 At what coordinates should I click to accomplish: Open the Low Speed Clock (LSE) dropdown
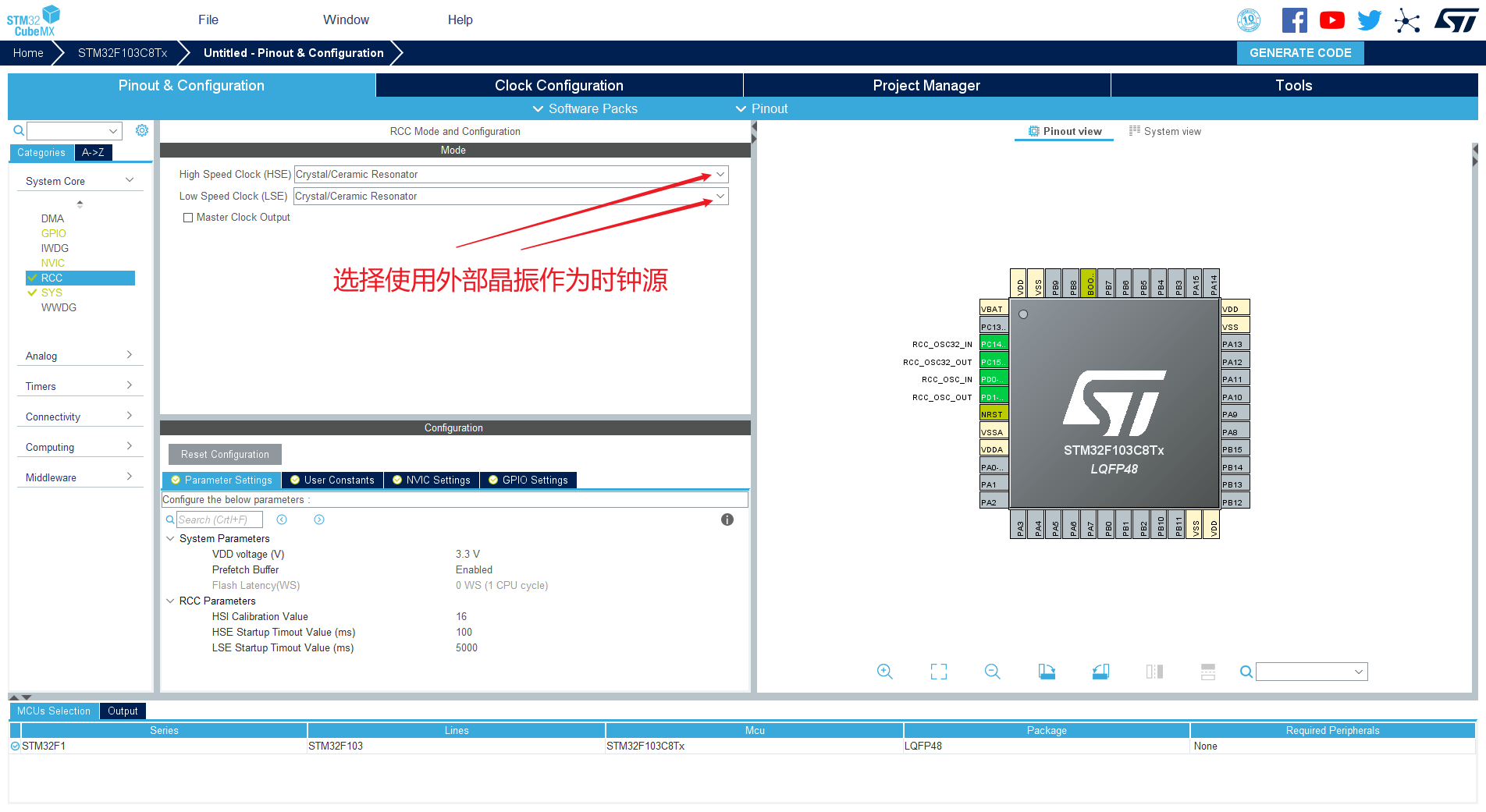(511, 196)
